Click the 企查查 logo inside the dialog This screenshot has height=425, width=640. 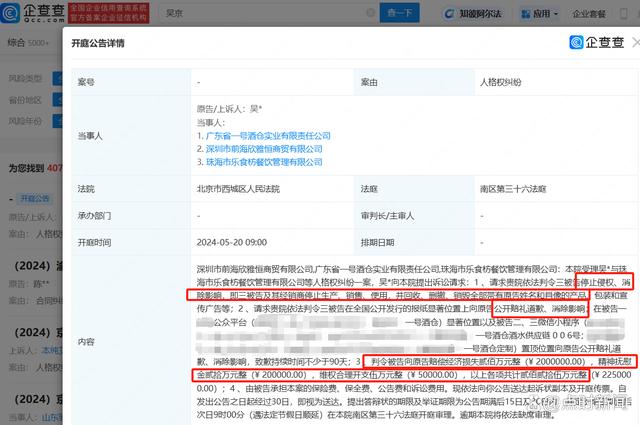(x=597, y=42)
